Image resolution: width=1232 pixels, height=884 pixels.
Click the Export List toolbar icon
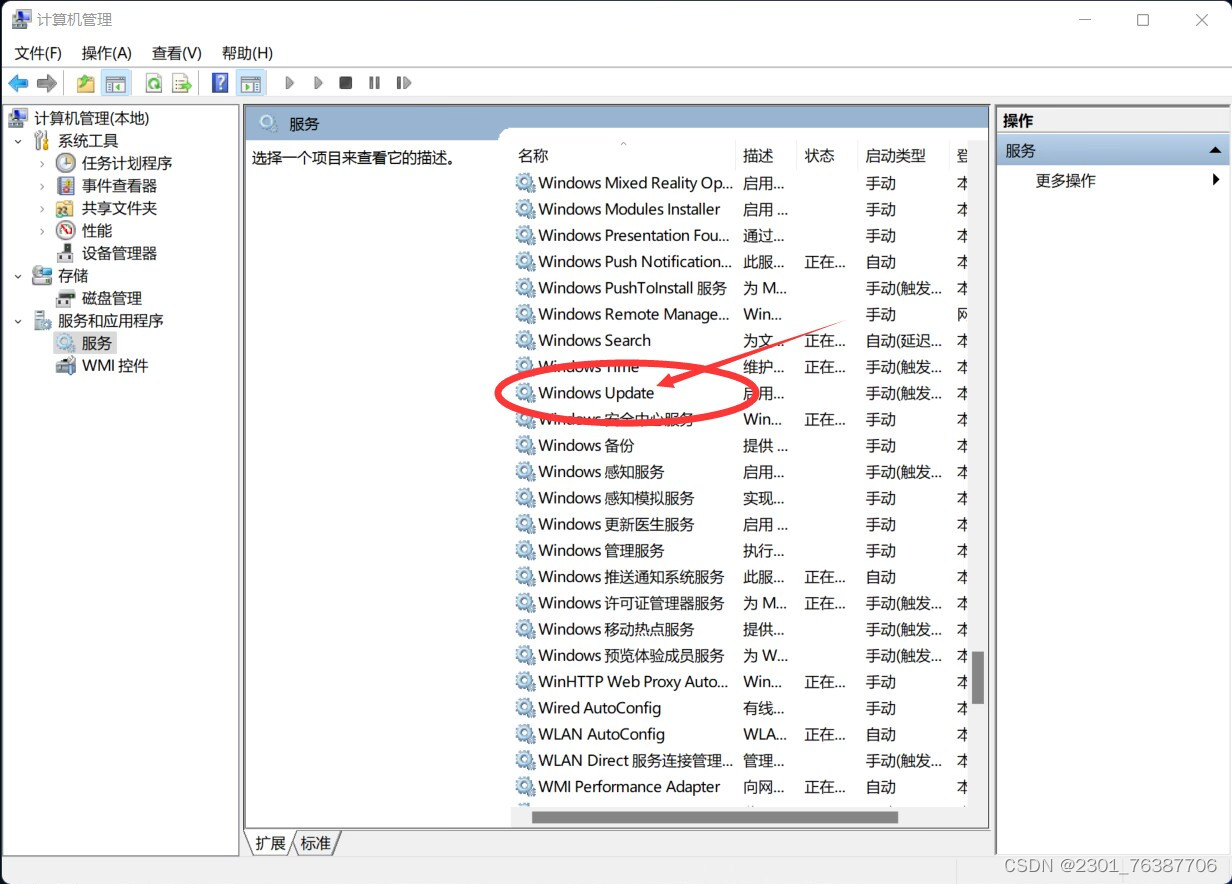181,83
